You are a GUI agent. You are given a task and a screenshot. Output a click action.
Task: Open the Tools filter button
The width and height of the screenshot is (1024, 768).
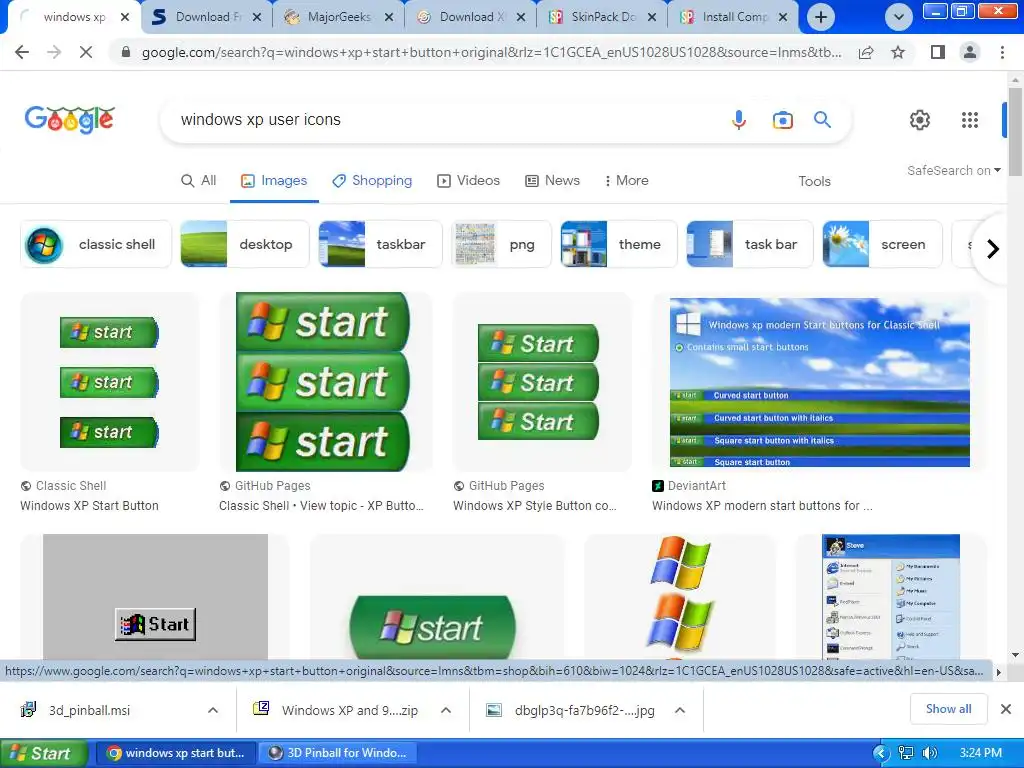(x=814, y=182)
